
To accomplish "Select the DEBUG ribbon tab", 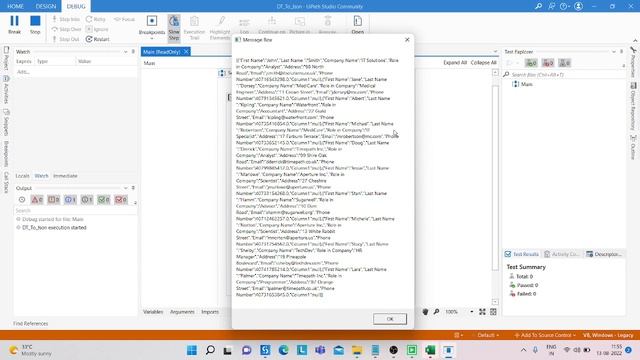I will [76, 6].
